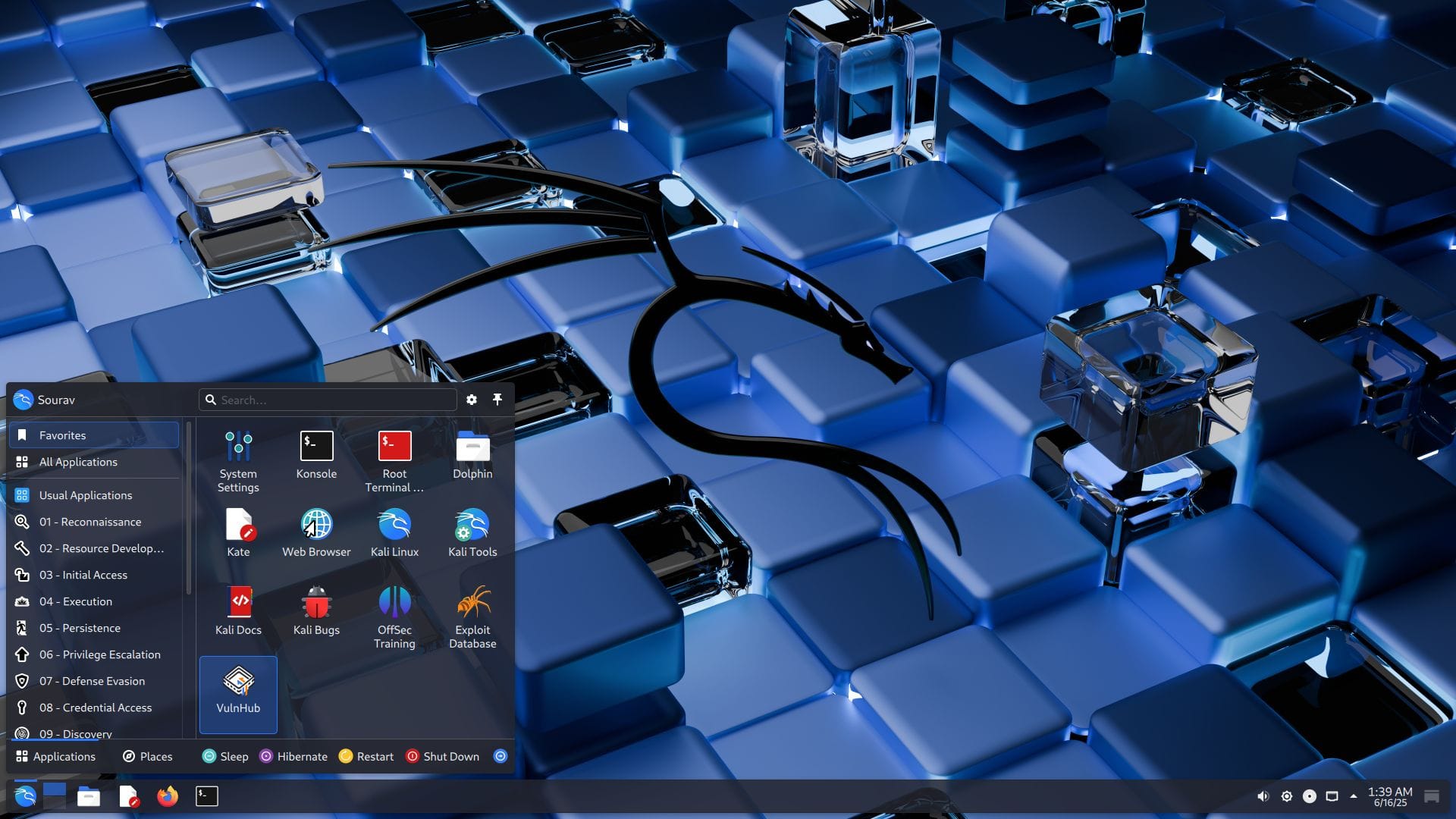Launch the Kate text editor
This screenshot has width=1456, height=819.
[x=237, y=531]
